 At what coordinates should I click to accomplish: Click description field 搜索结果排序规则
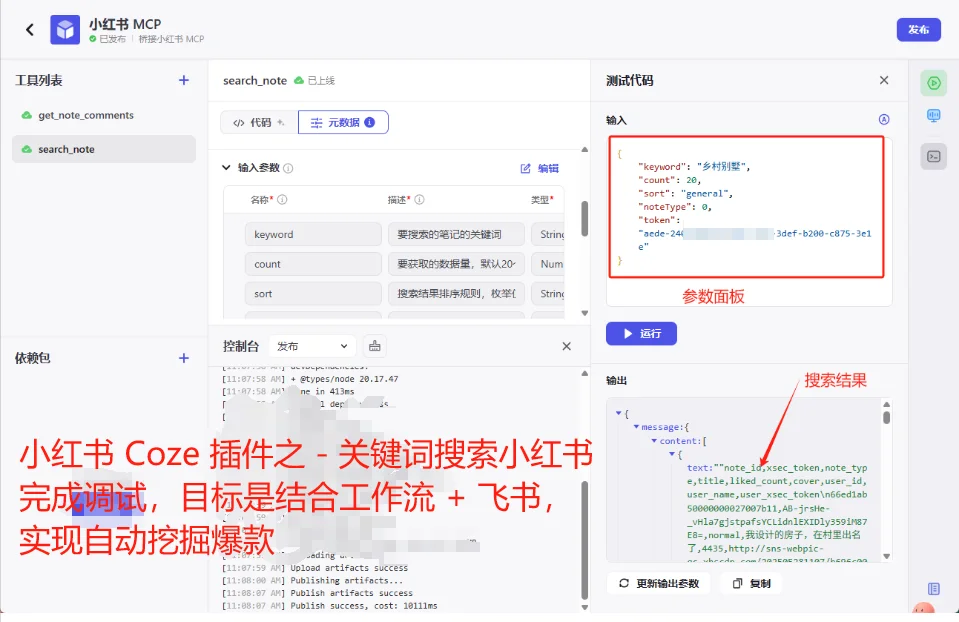click(456, 294)
